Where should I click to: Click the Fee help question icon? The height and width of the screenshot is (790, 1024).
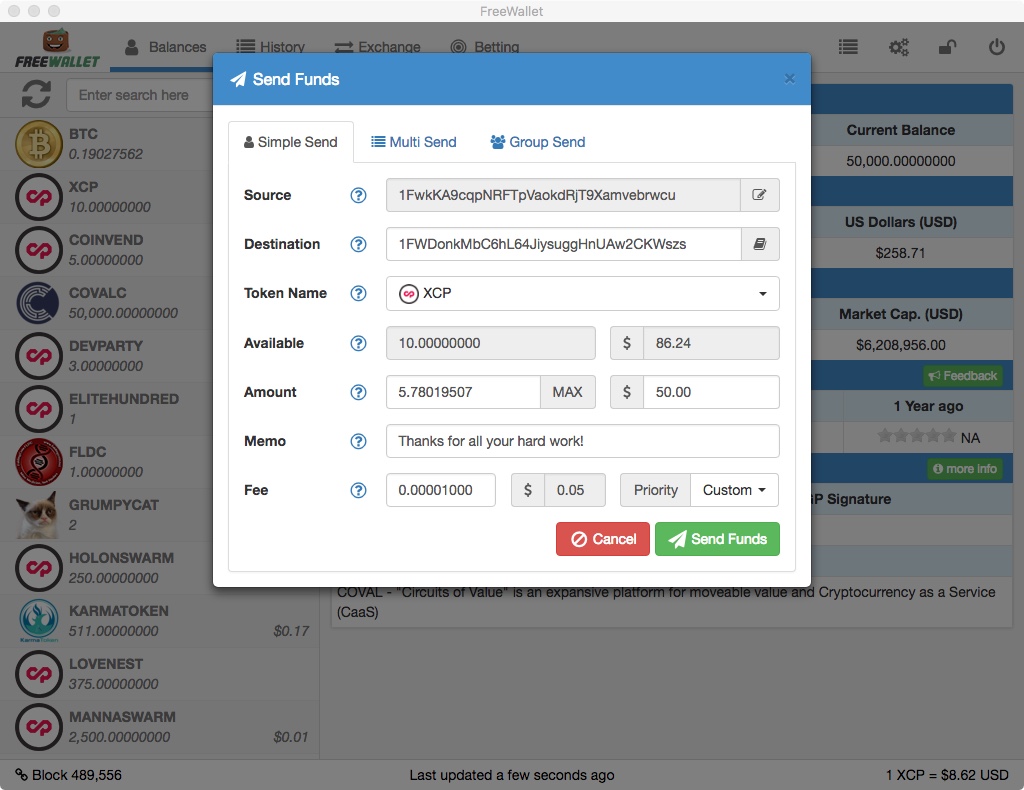pos(358,490)
